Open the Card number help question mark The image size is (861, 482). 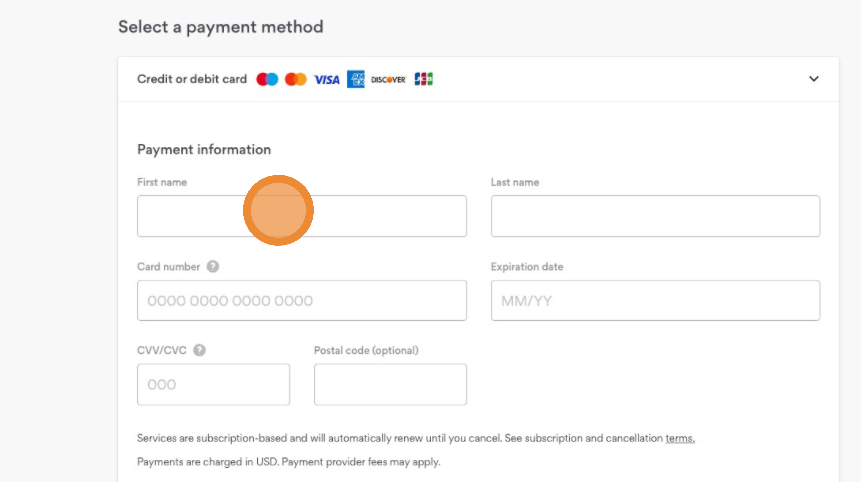click(213, 266)
